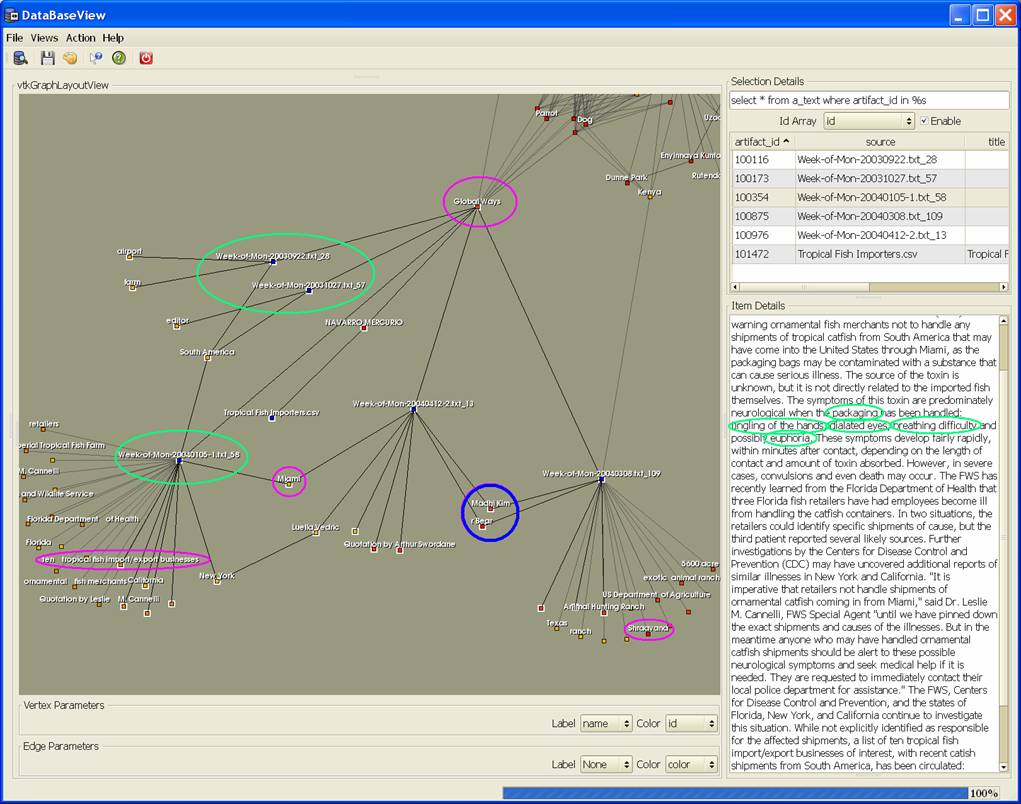Image resolution: width=1021 pixels, height=804 pixels.
Task: Click the What's This help pointer icon
Action: click(x=95, y=58)
